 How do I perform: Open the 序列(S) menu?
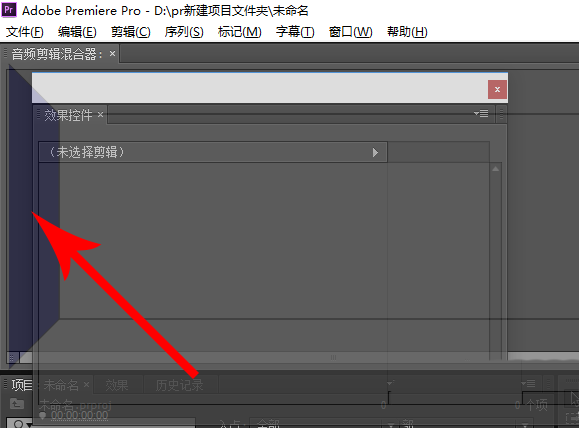184,32
